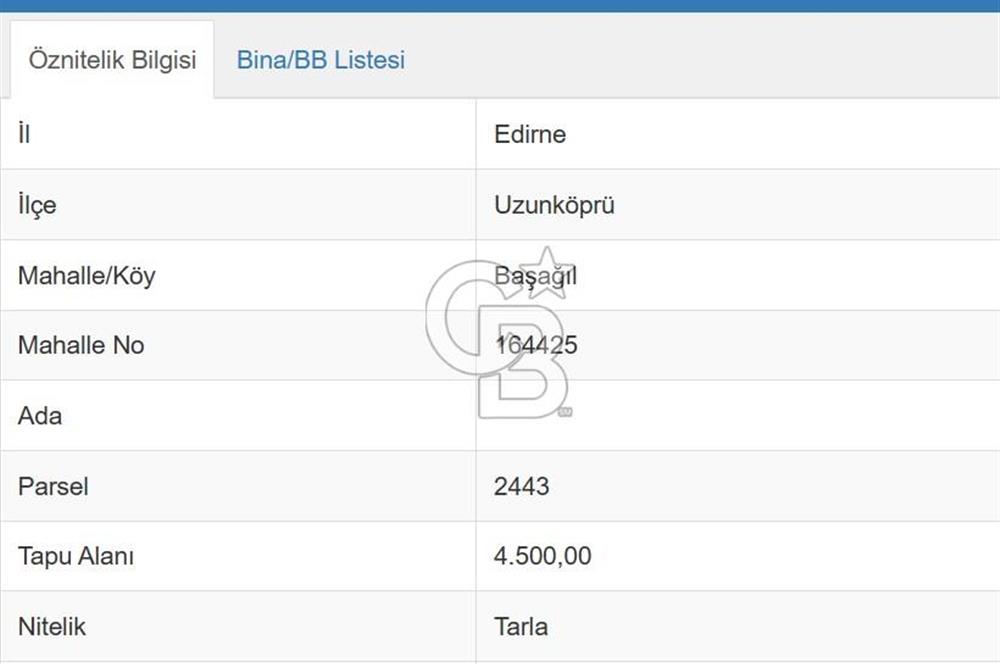Click the empty Ada value cell
The width and height of the screenshot is (1000, 664).
(x=700, y=416)
